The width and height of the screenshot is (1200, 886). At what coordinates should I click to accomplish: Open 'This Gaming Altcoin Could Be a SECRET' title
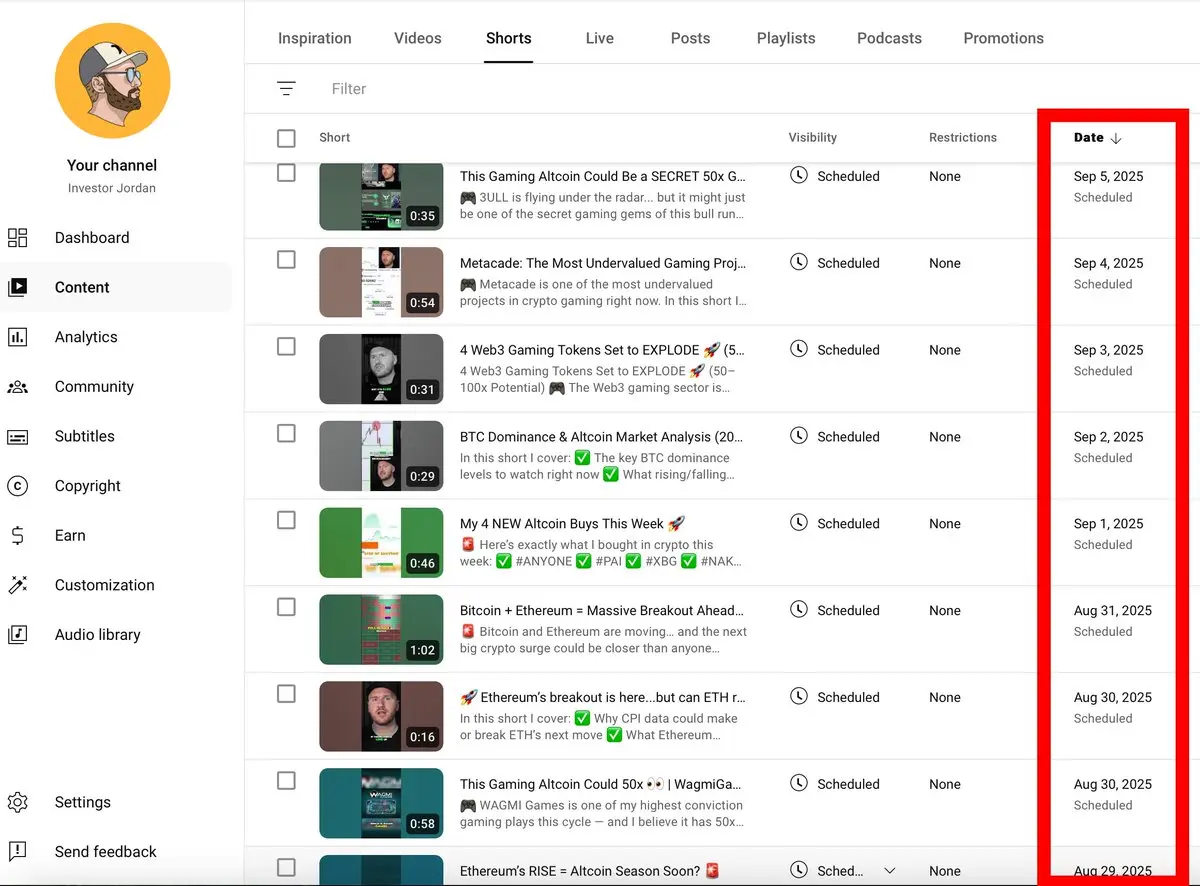(x=603, y=177)
